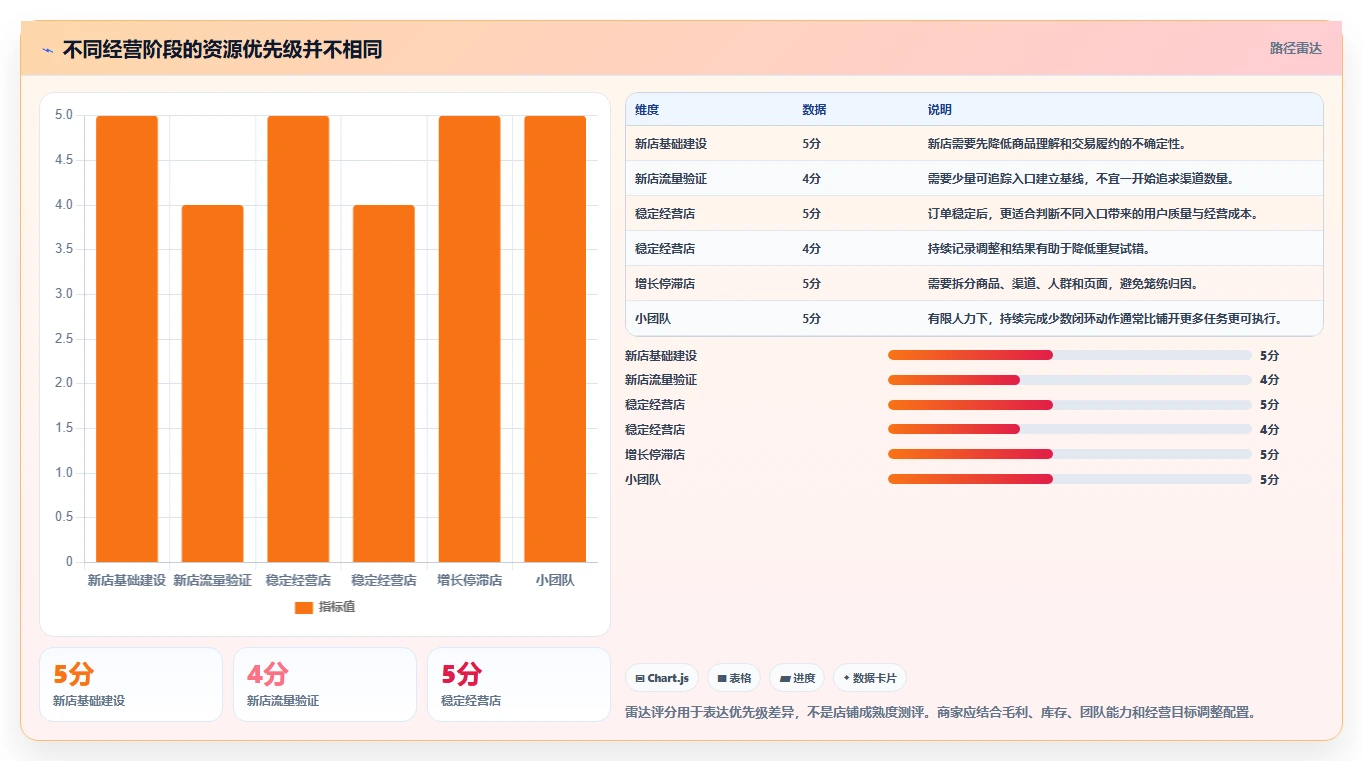Click the 新店基础建设 x-axis label under the chart

127,580
